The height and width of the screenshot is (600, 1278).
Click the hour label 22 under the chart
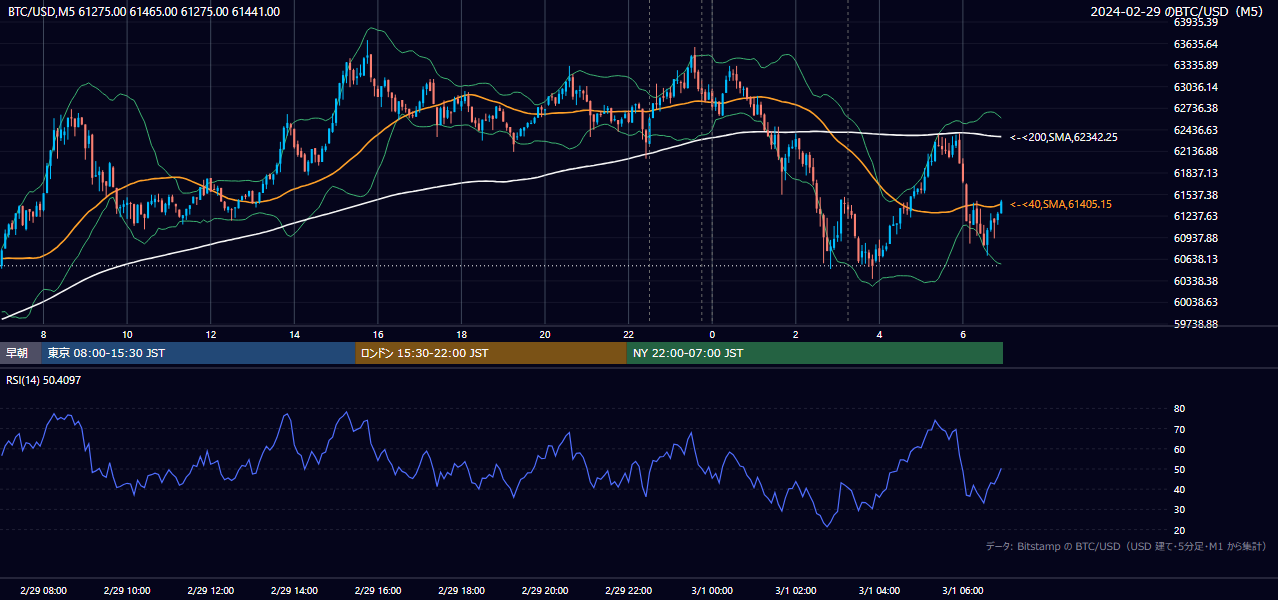coord(628,334)
